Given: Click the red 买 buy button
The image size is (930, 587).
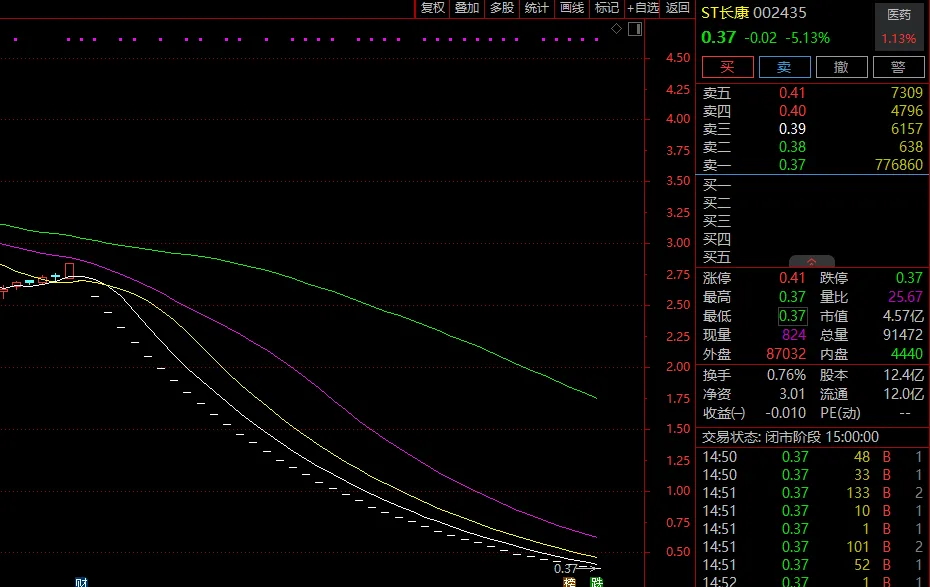Looking at the screenshot, I should point(728,67).
